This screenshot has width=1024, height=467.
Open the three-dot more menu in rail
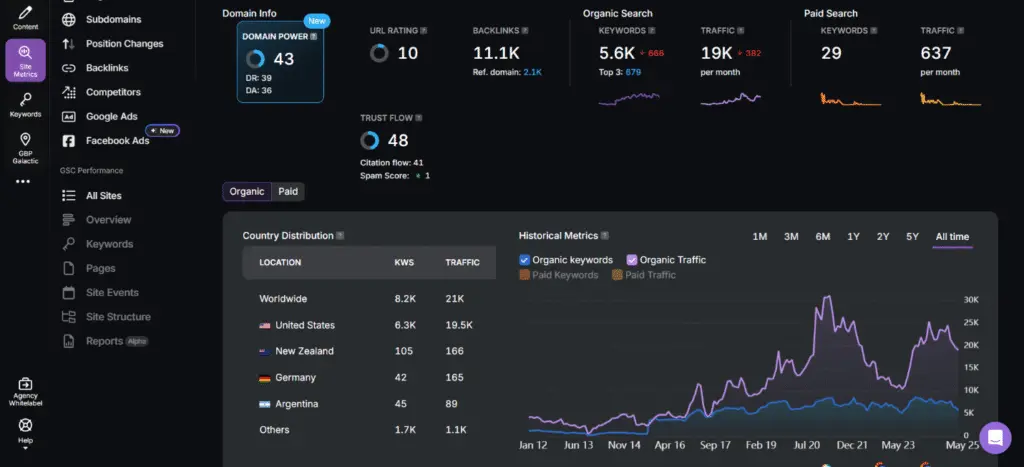(x=23, y=182)
